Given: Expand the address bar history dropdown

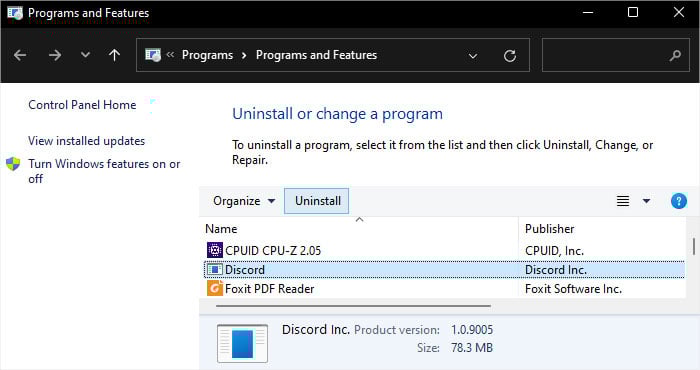Looking at the screenshot, I should [x=473, y=56].
